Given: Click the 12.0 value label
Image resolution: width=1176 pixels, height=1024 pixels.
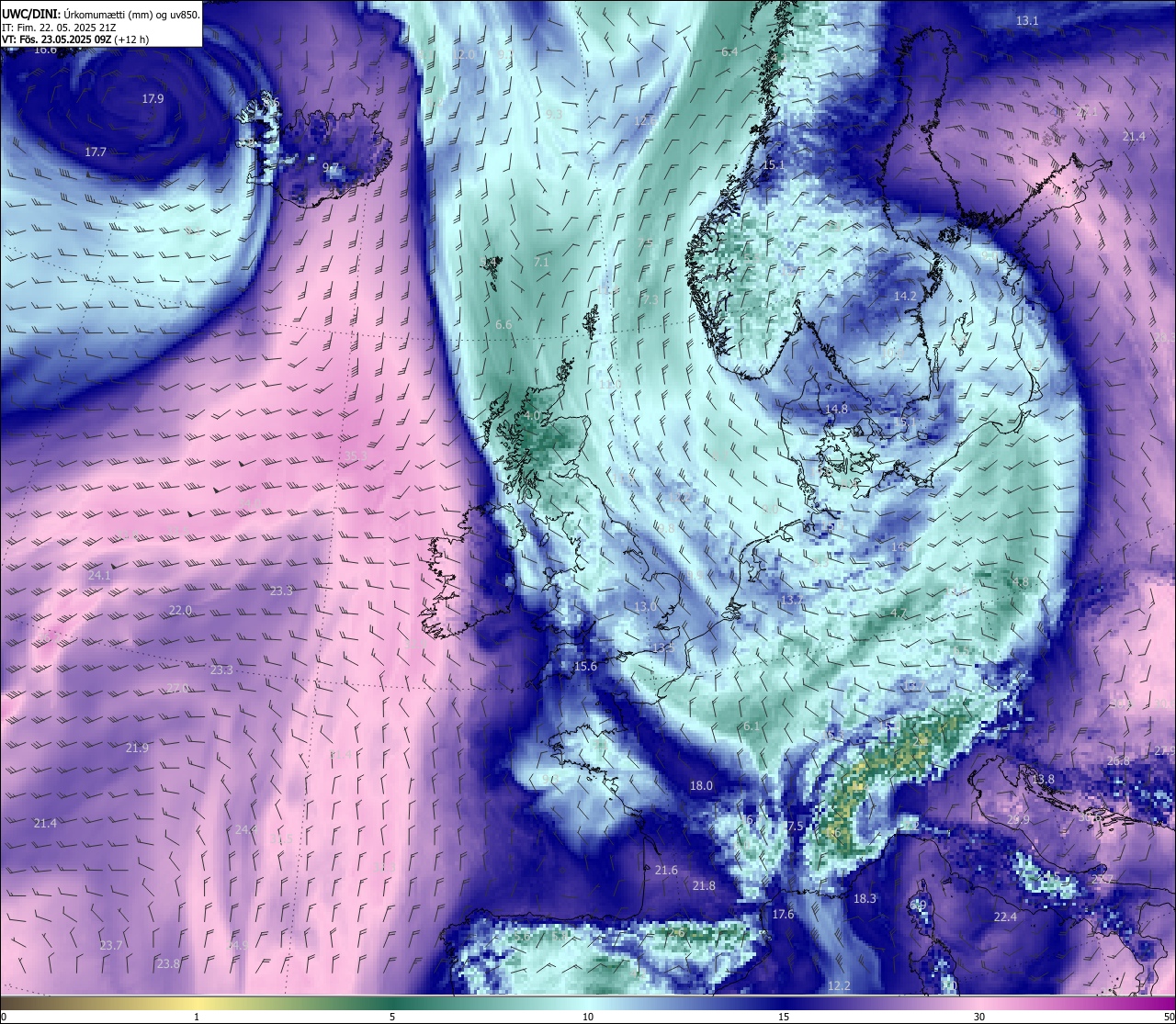Looking at the screenshot, I should coord(464,55).
